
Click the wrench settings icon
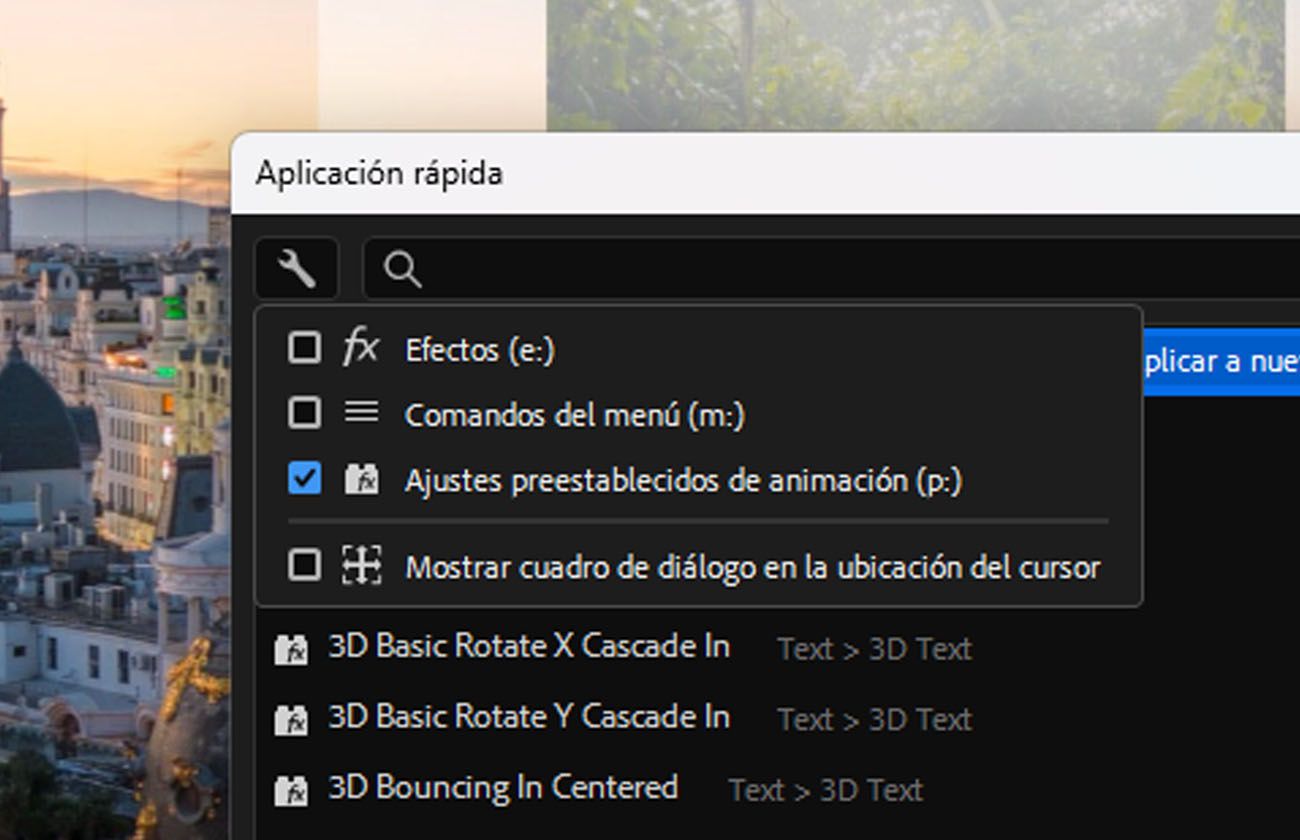[x=296, y=268]
